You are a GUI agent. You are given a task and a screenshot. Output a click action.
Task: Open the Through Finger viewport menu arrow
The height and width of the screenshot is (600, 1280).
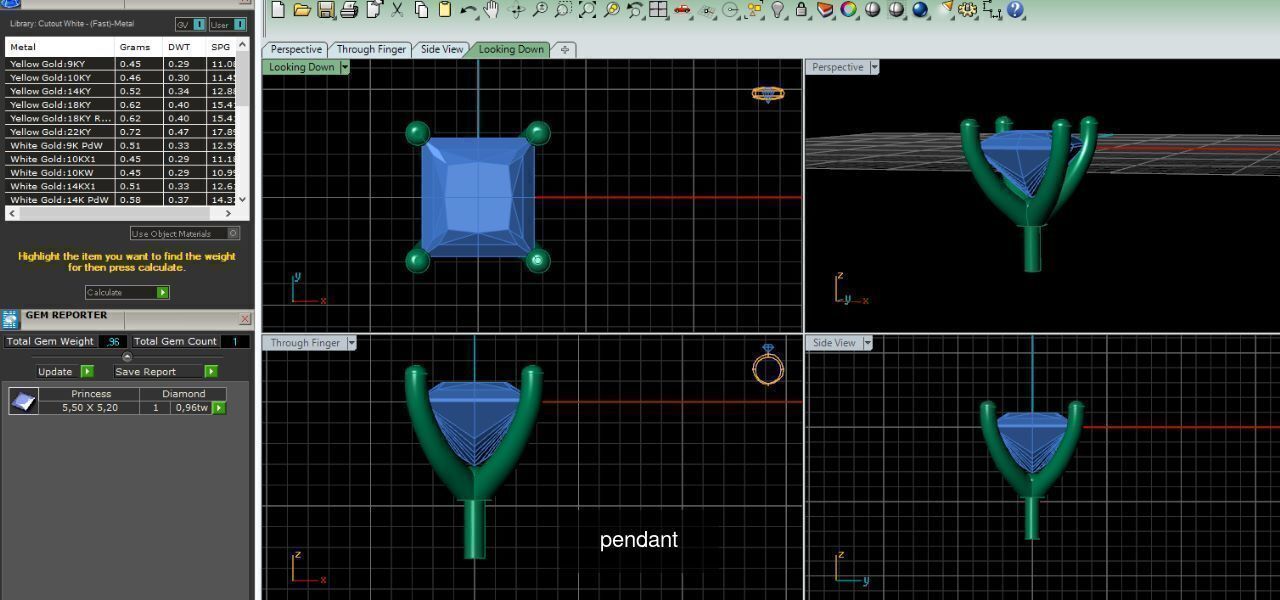pos(350,343)
